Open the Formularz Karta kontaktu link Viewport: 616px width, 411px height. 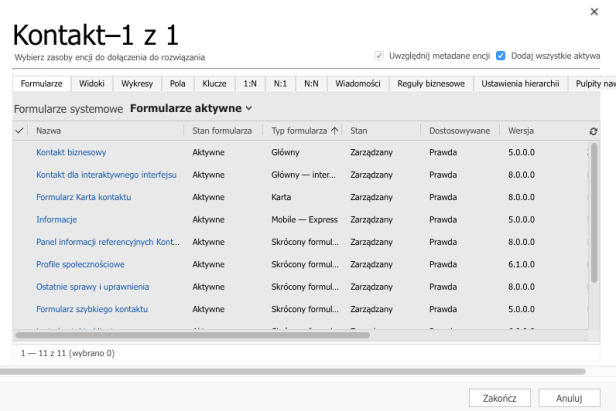(x=83, y=197)
